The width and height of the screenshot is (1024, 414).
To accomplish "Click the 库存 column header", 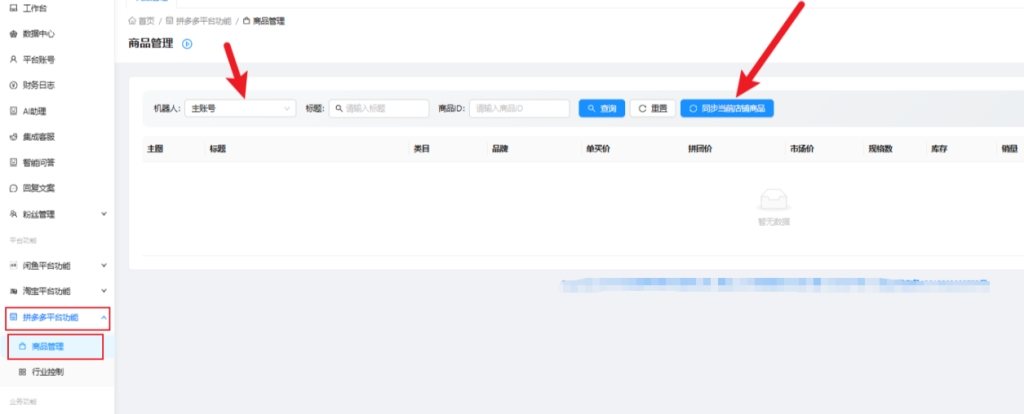I will coord(938,149).
